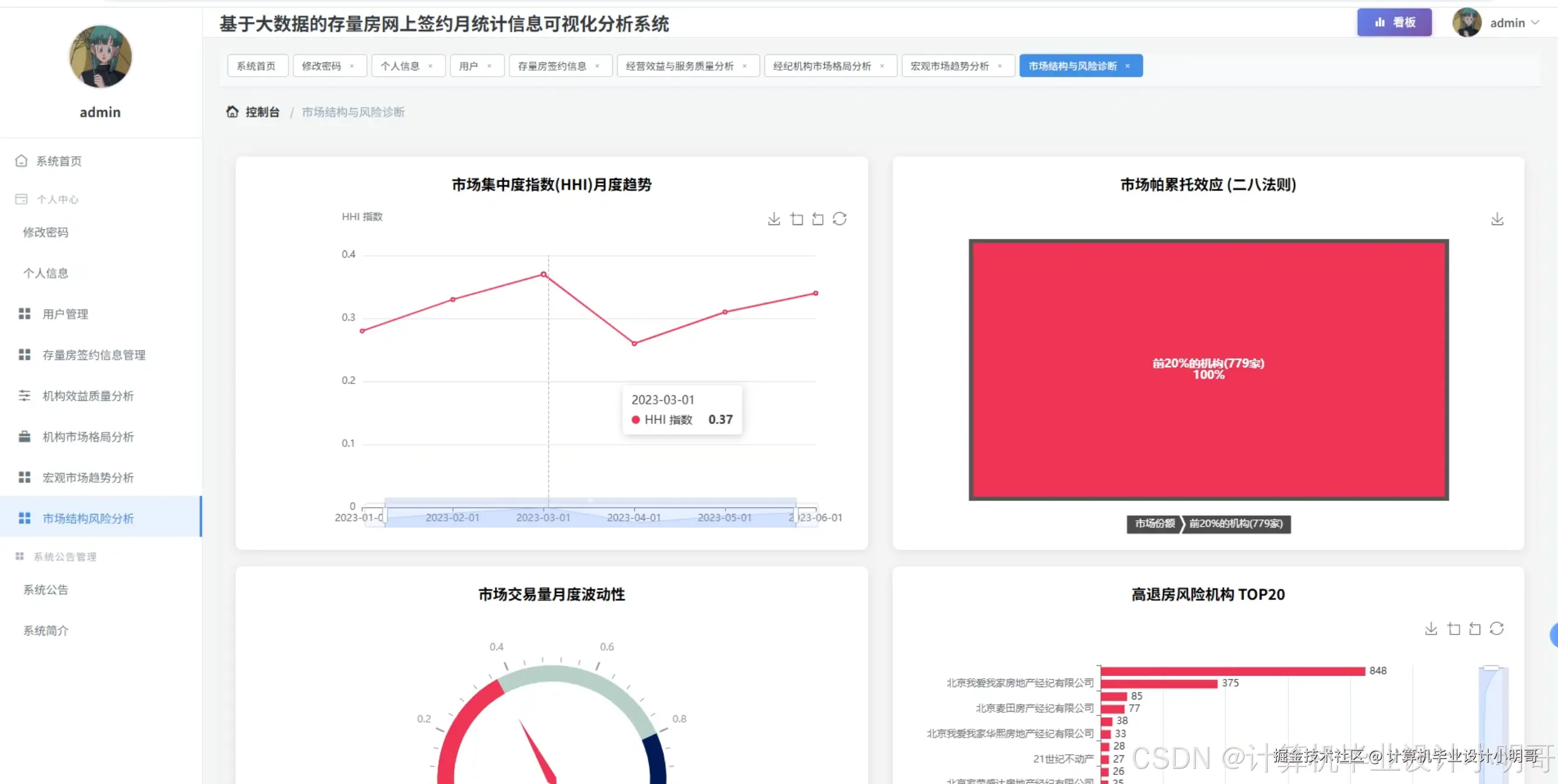The image size is (1558, 784).
Task: Switch to the 系统首页 tab
Action: point(257,66)
